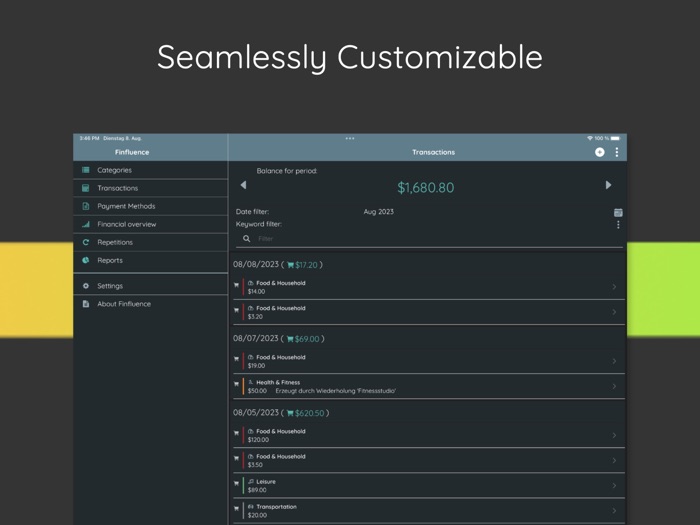Click the Aug 2023 date filter value
This screenshot has height=525, width=700.
379,212
